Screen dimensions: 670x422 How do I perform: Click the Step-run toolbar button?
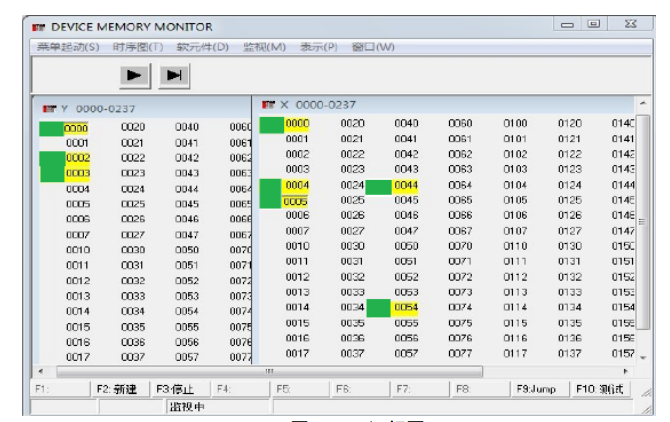174,76
